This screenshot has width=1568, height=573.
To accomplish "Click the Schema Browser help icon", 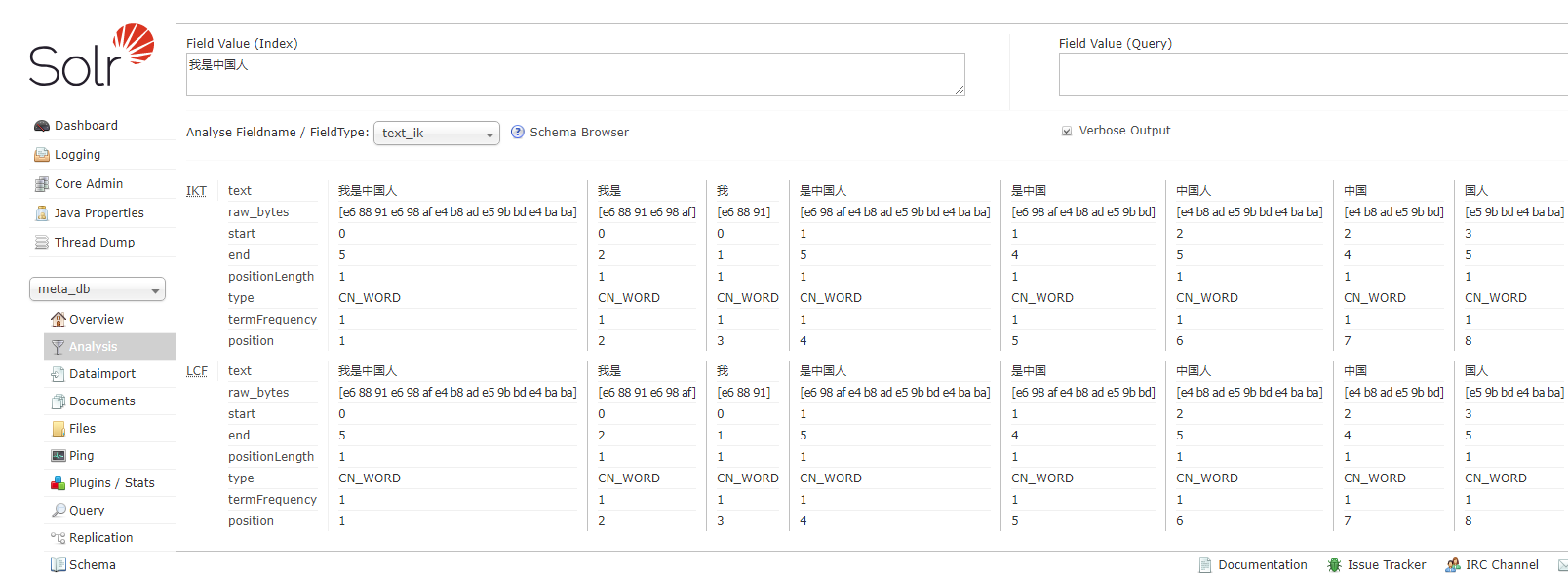I will click(518, 133).
